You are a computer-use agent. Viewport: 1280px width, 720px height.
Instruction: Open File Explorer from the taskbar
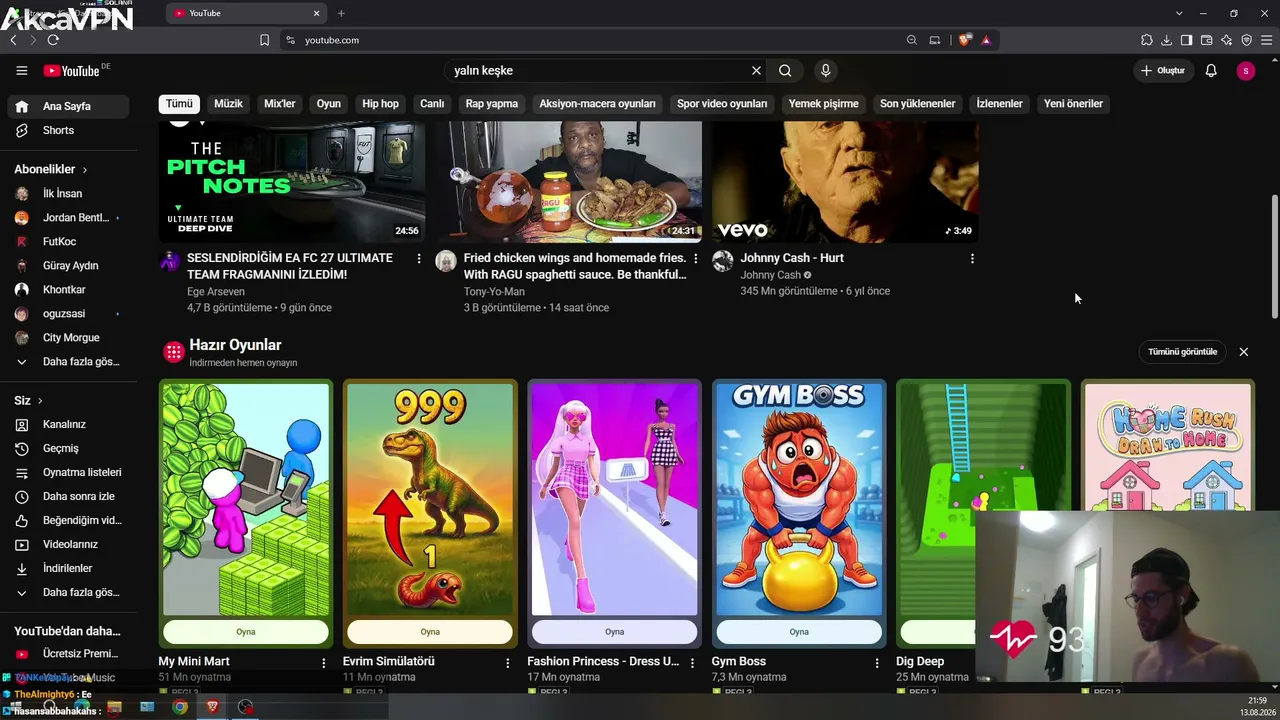(x=115, y=707)
